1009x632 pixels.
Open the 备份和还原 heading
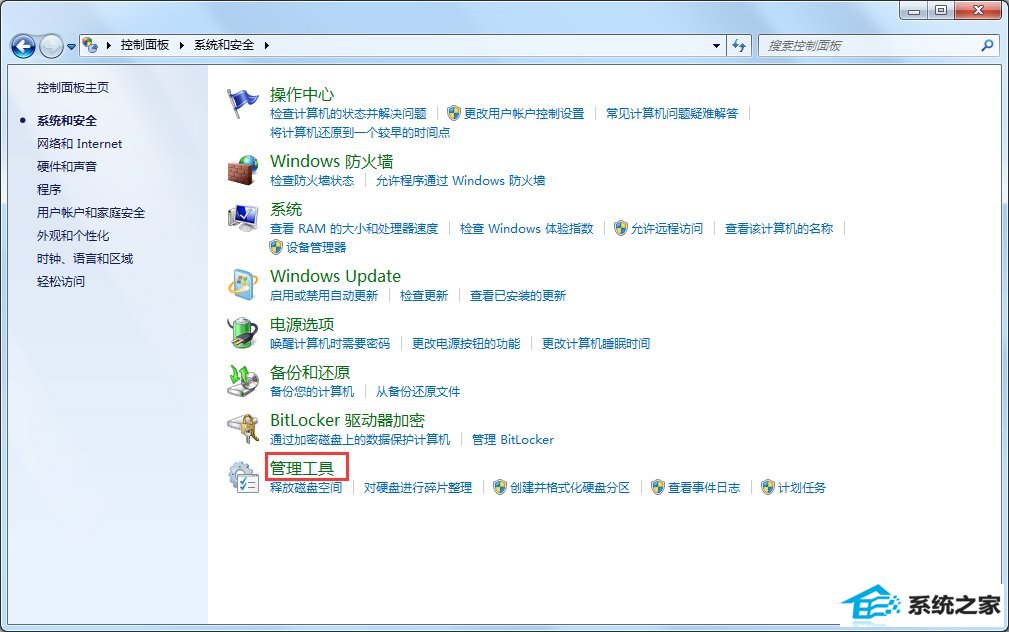point(310,372)
